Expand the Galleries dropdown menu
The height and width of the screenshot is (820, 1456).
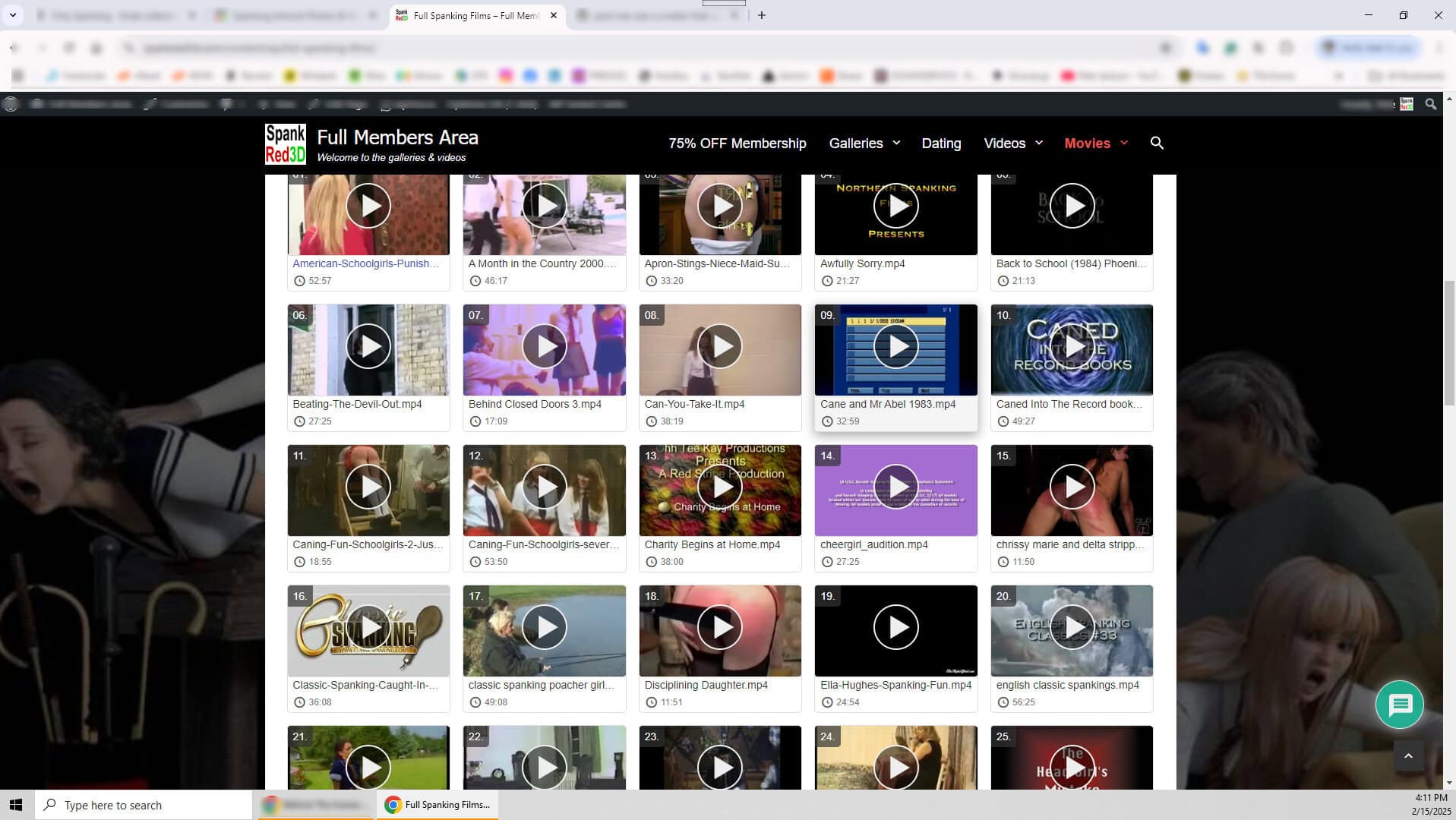[864, 143]
